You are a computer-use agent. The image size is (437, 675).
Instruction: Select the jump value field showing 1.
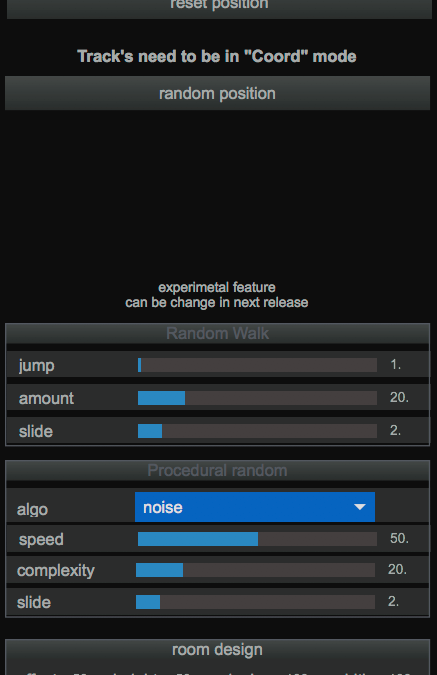[x=396, y=365]
